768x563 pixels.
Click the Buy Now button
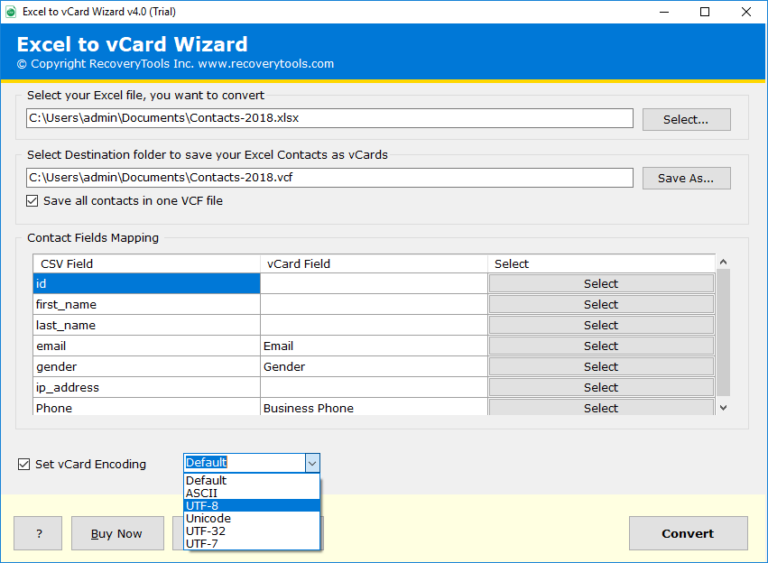(x=117, y=533)
